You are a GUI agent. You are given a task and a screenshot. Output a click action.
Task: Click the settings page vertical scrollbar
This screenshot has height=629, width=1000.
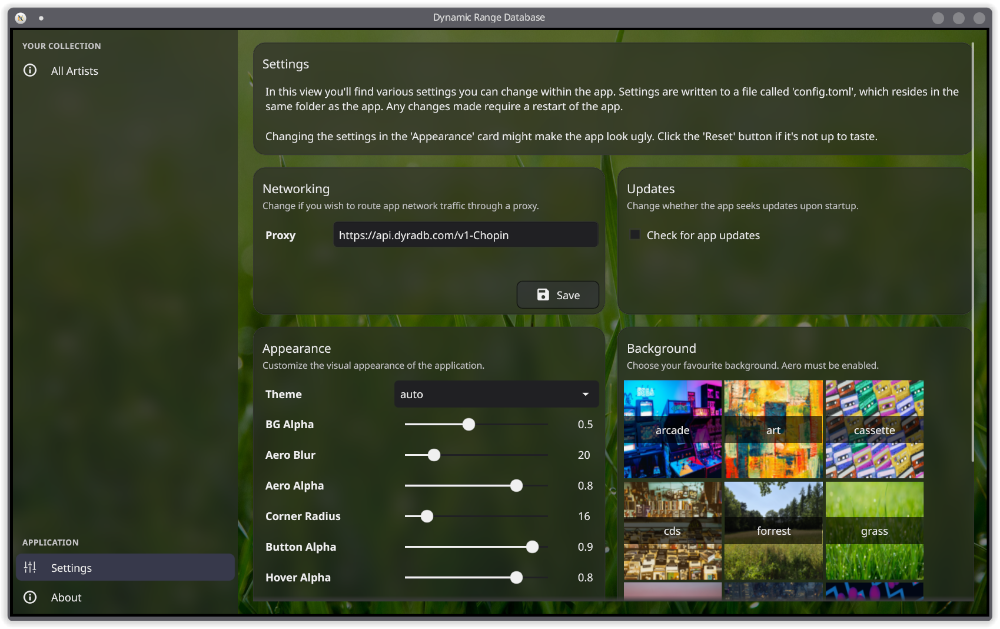tap(973, 252)
